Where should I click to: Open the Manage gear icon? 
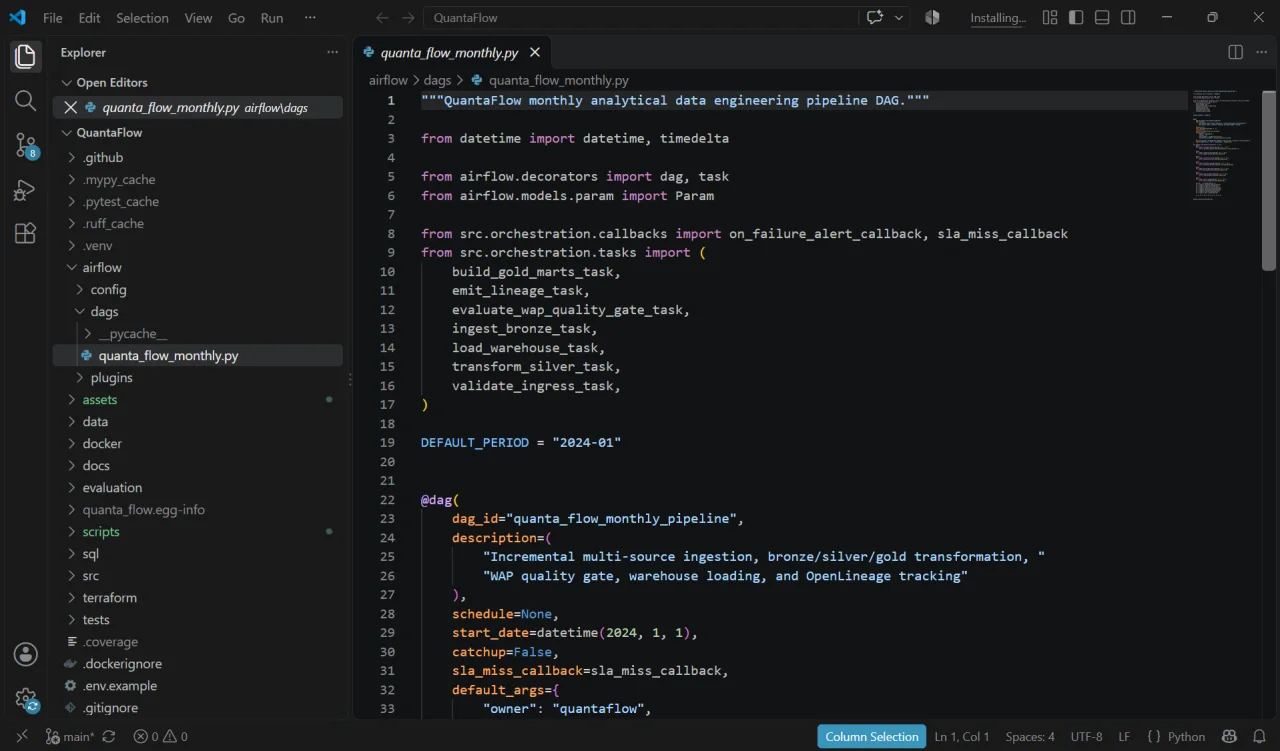[x=25, y=700]
